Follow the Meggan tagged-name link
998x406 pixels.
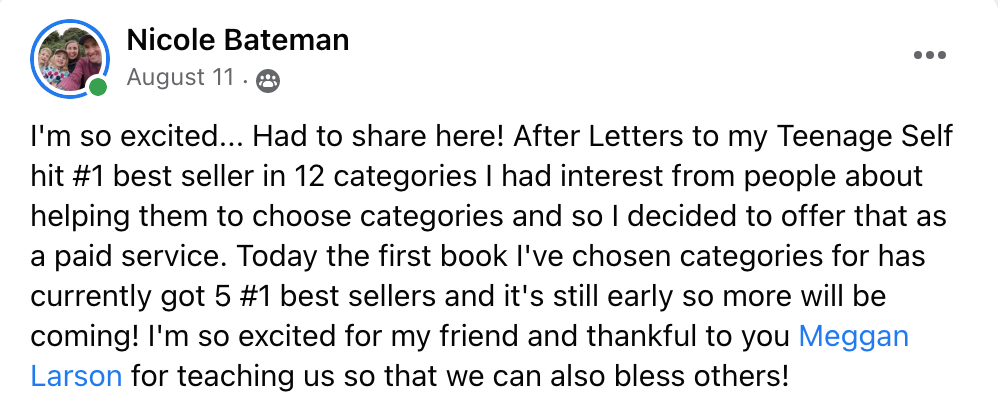(854, 337)
